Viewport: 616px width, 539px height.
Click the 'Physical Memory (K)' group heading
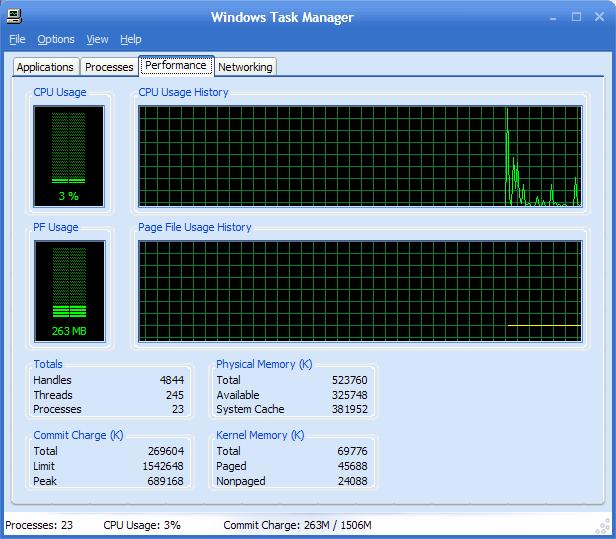[264, 364]
